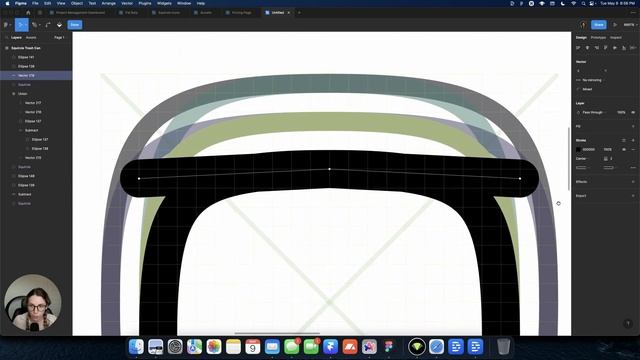Click the Present play icon
Image resolution: width=640 pixels, height=360 pixels.
point(615,25)
